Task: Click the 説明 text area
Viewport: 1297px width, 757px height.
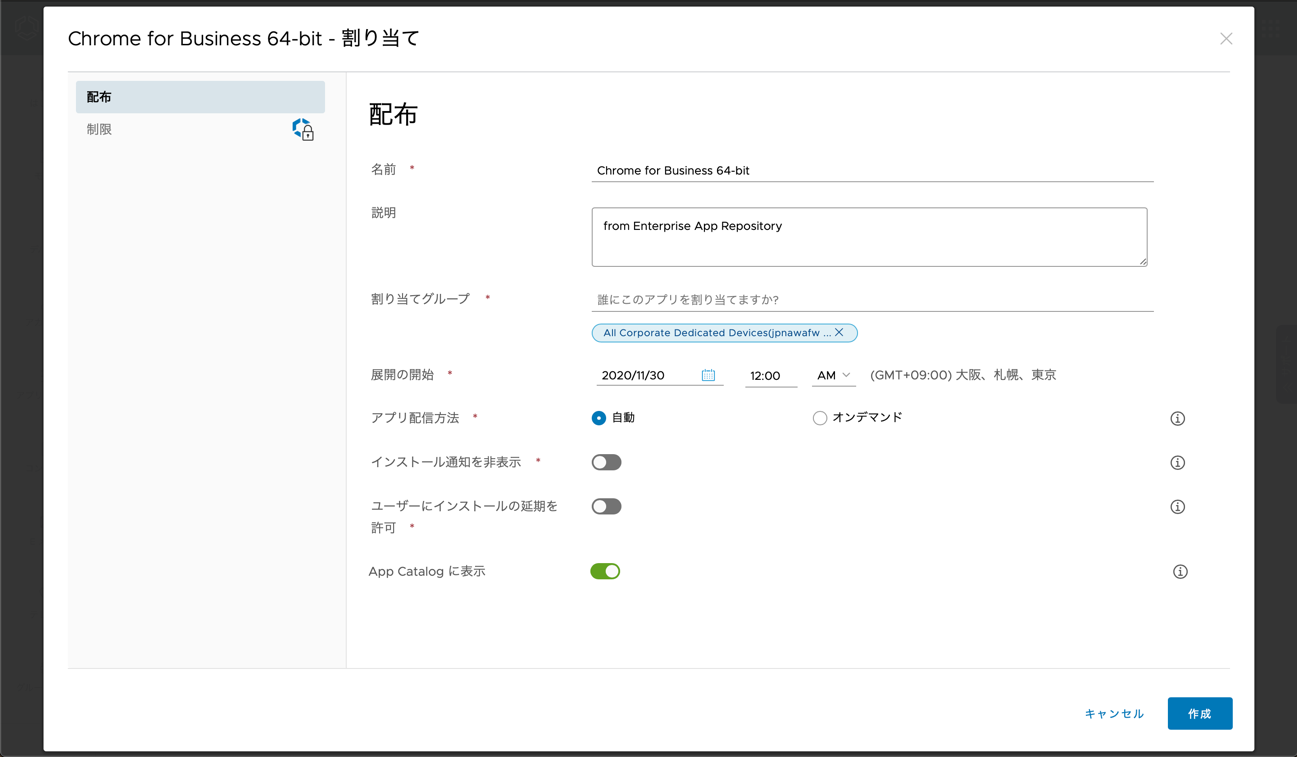Action: pyautogui.click(x=869, y=237)
